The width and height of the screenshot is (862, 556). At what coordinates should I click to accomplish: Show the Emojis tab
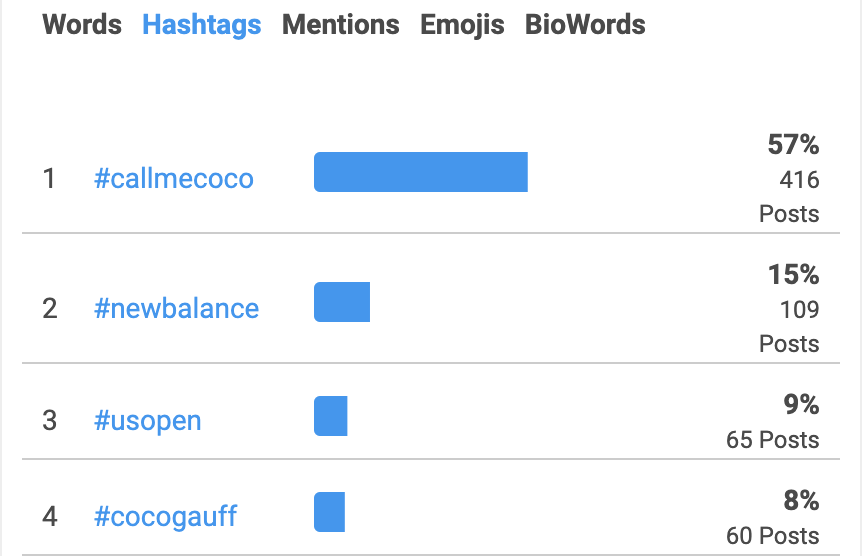[462, 25]
